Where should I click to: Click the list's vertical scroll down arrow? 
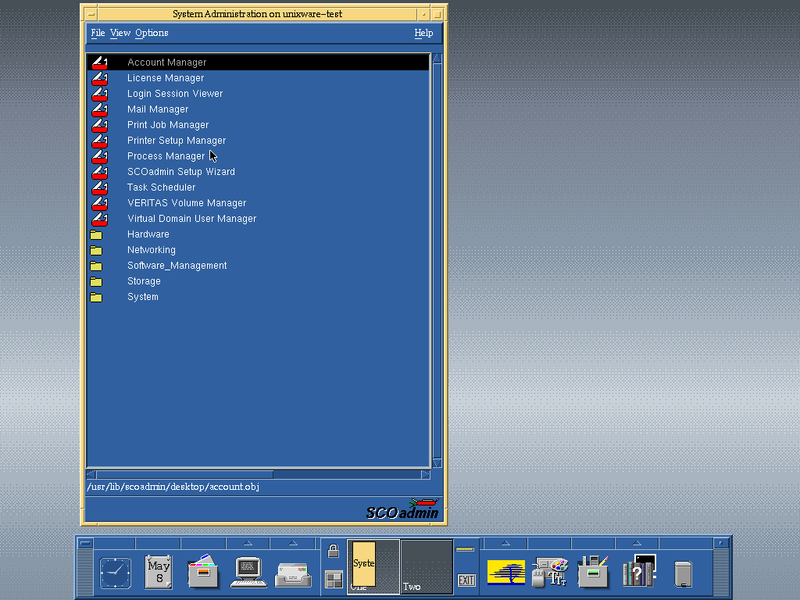tap(437, 463)
